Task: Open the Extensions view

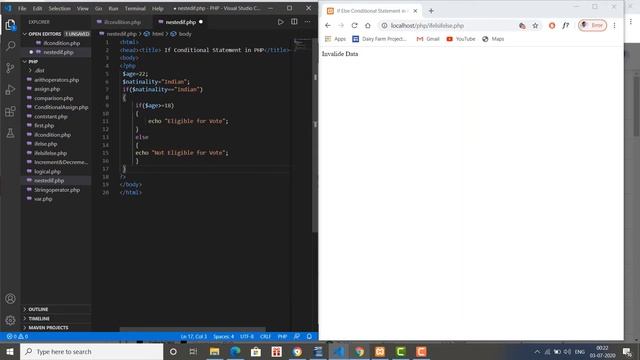Action: click(x=10, y=111)
